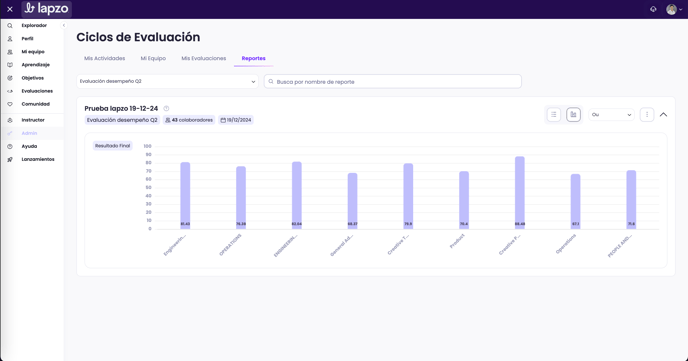Select the Reportes tab

[254, 58]
